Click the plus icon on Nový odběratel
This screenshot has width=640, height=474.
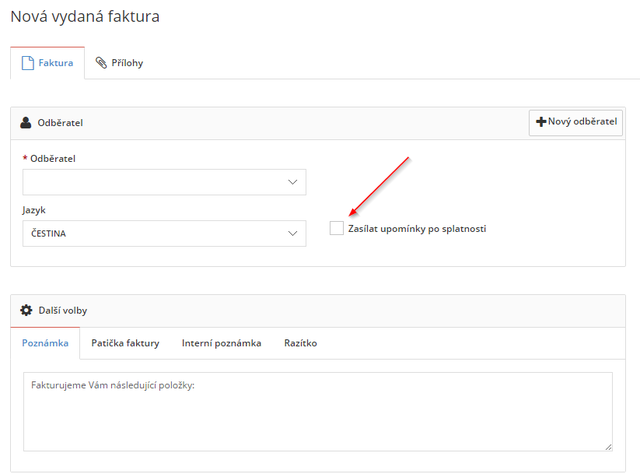[541, 122]
